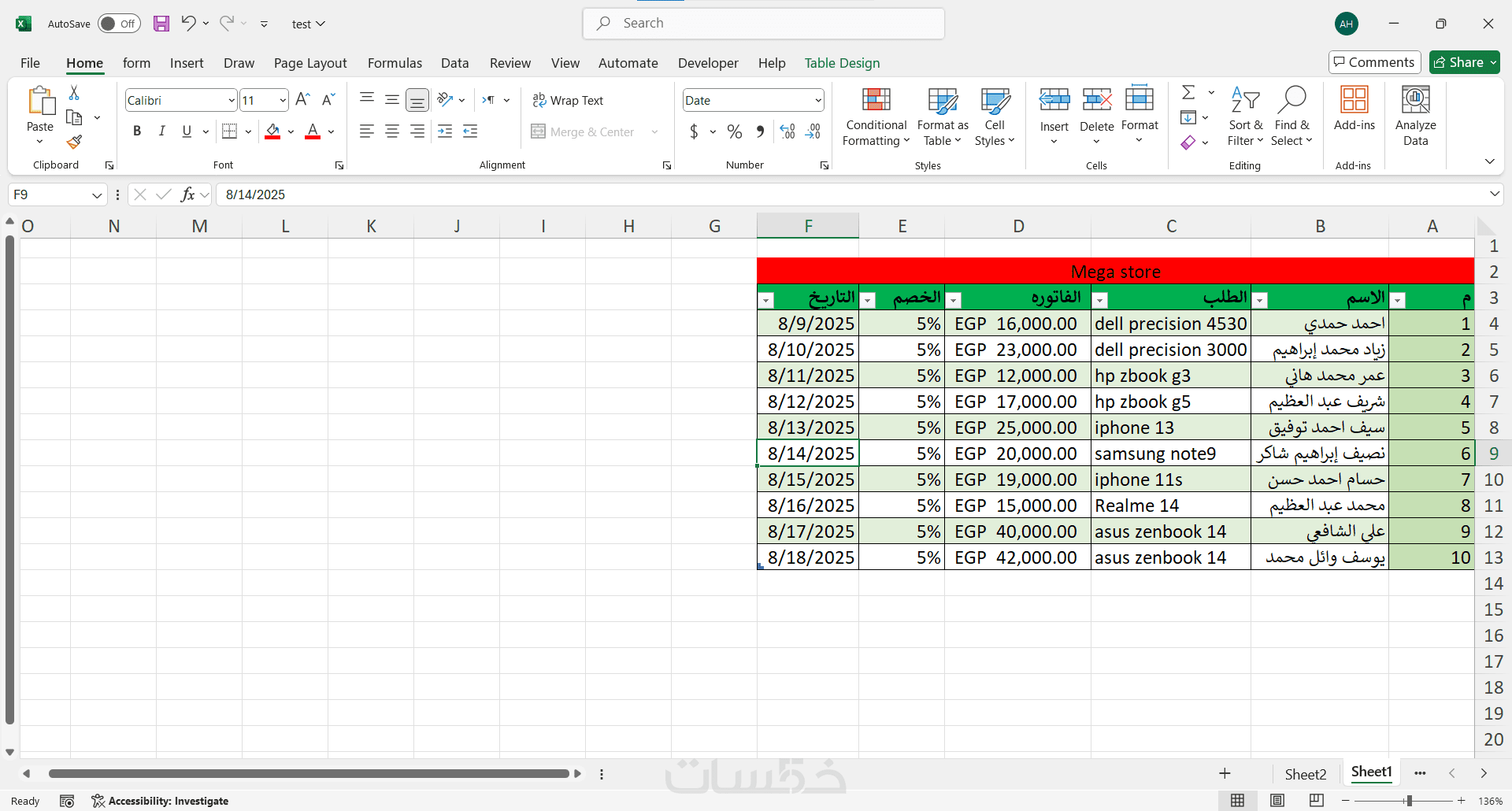Adjust the zoom slider handle
This screenshot has width=1512, height=811.
1409,801
